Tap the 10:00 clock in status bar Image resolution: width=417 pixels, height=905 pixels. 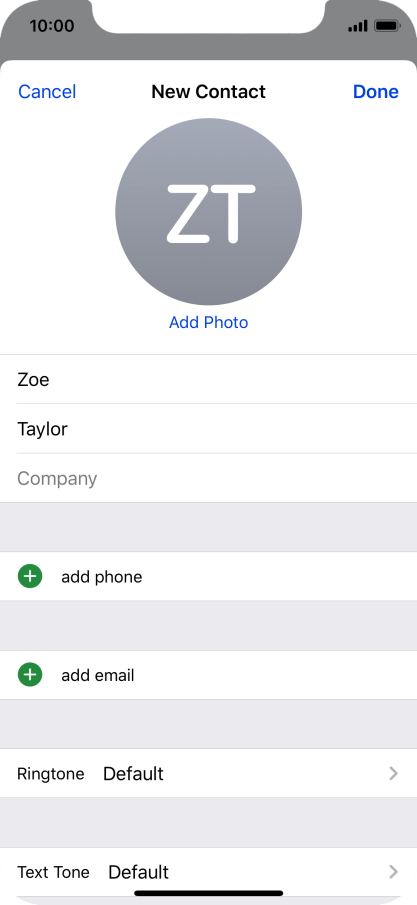click(x=51, y=26)
